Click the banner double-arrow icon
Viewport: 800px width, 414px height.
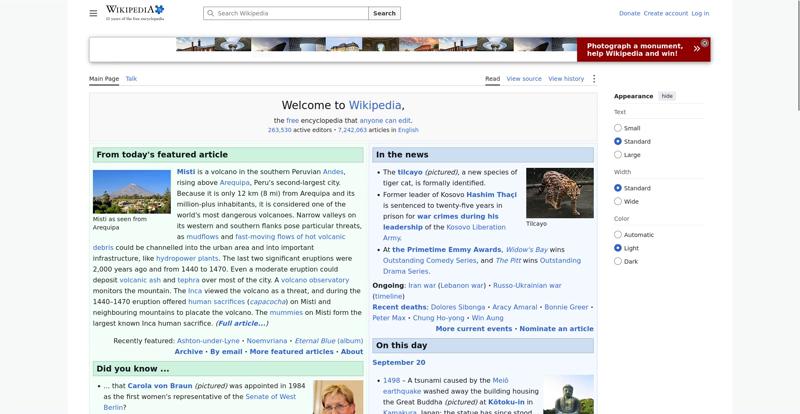point(696,49)
